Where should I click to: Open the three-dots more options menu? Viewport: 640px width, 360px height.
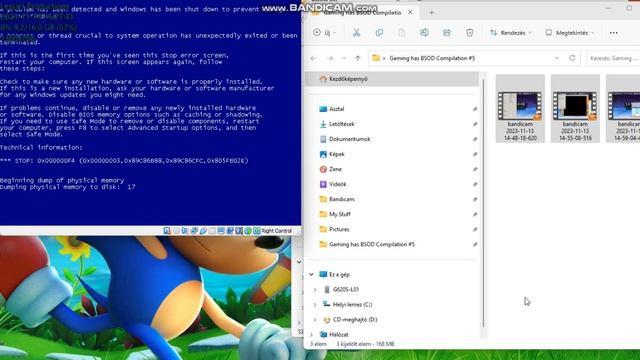pyautogui.click(x=613, y=33)
